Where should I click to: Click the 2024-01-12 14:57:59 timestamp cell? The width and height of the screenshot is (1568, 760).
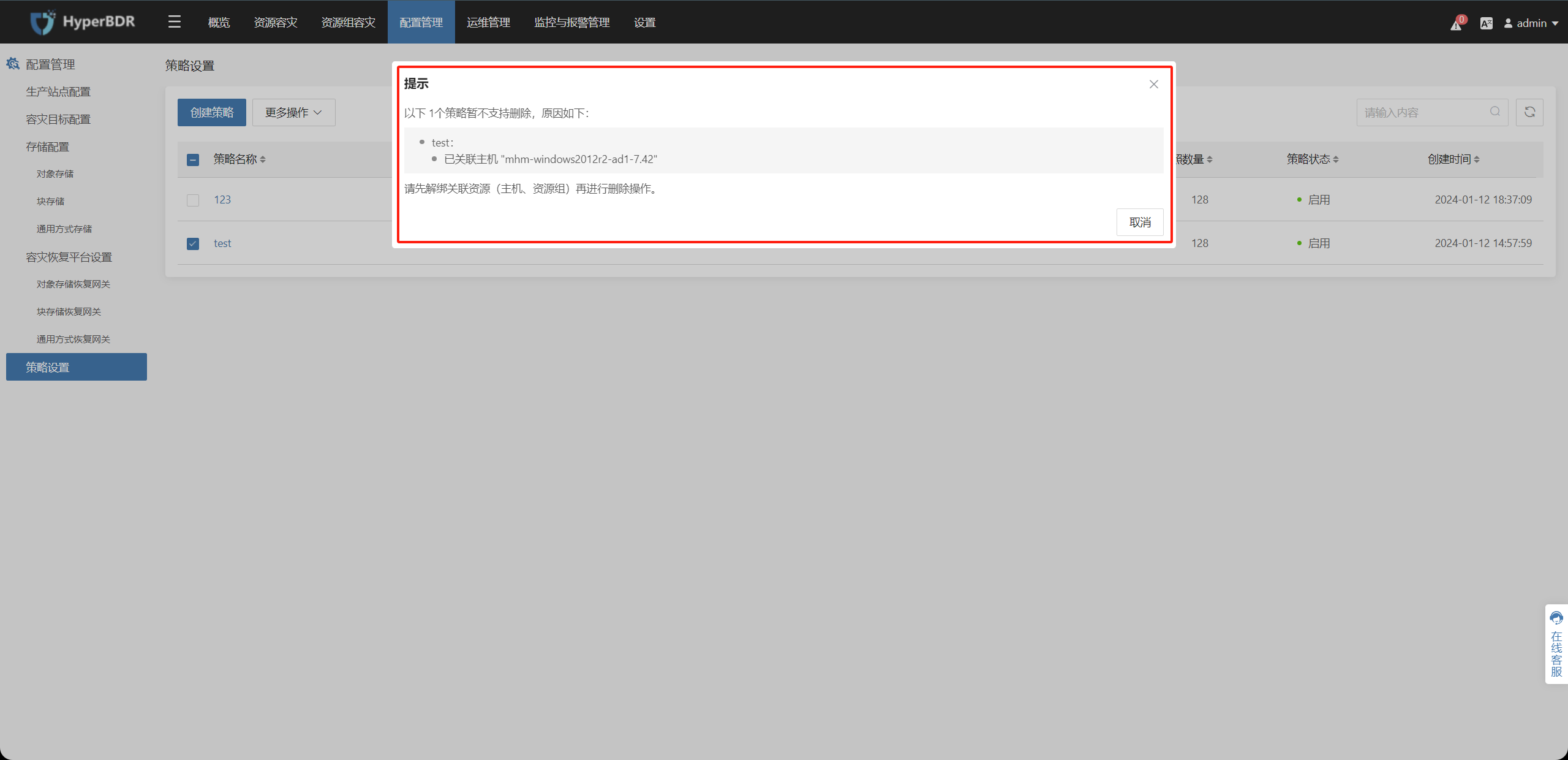[1483, 243]
